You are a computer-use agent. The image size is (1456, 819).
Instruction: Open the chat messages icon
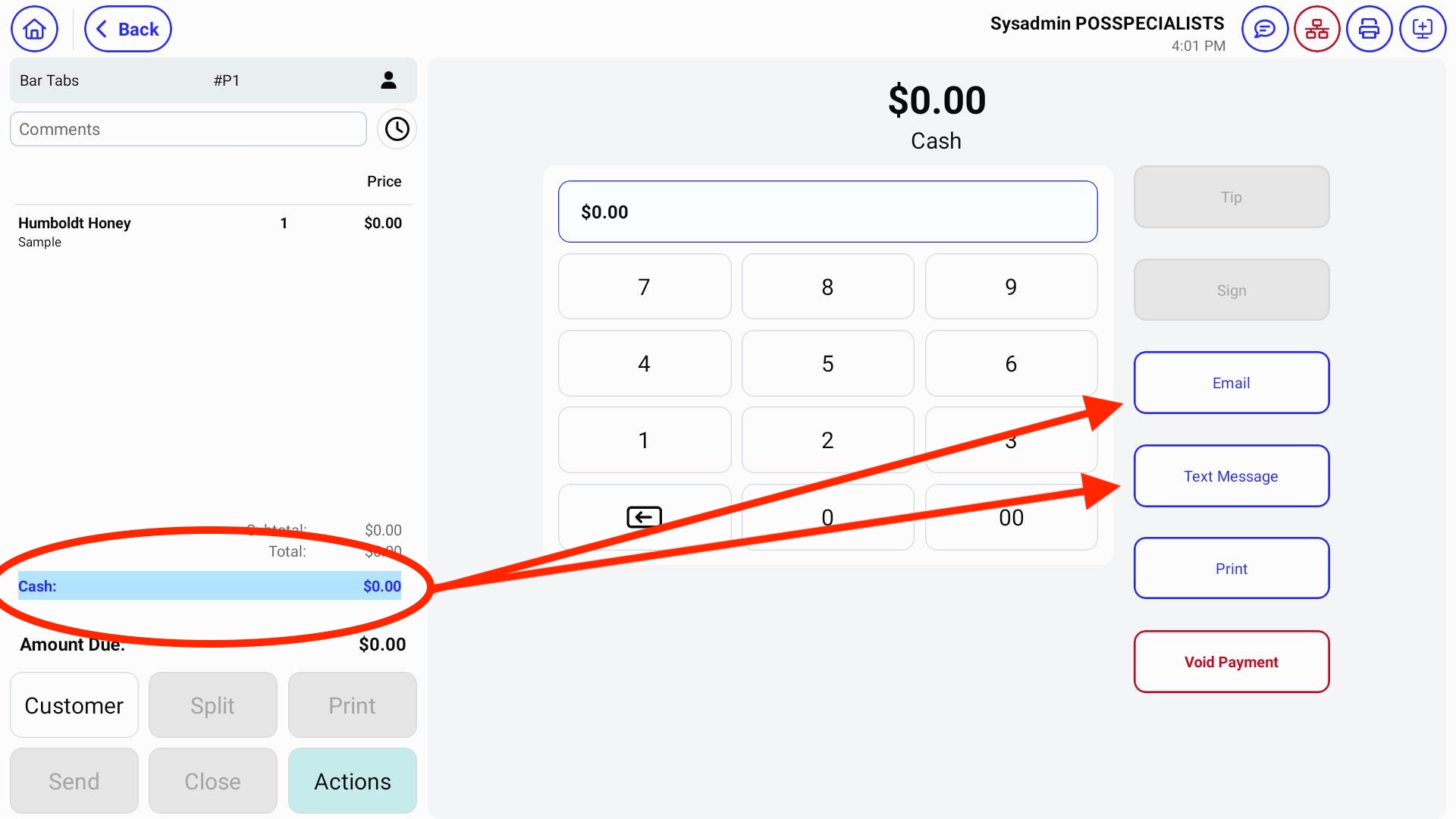click(1264, 30)
